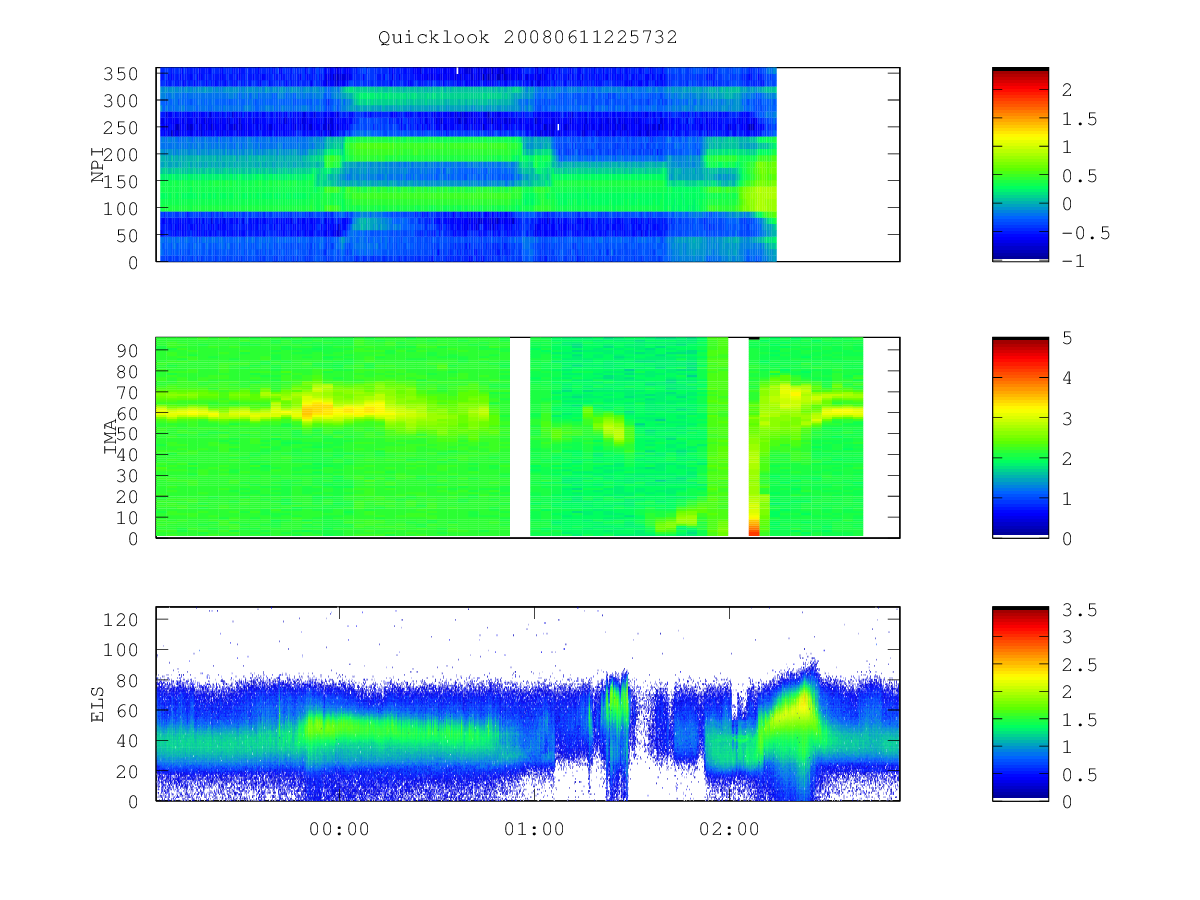The height and width of the screenshot is (900, 1200).
Task: Click the 0.5 value on NPI colorbar
Action: coord(1079,176)
